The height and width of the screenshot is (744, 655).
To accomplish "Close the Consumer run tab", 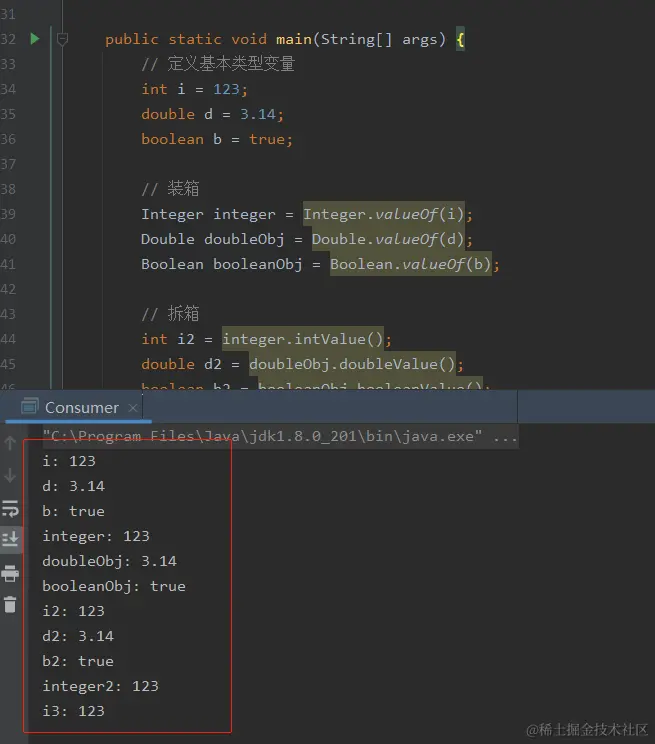I will tap(133, 408).
